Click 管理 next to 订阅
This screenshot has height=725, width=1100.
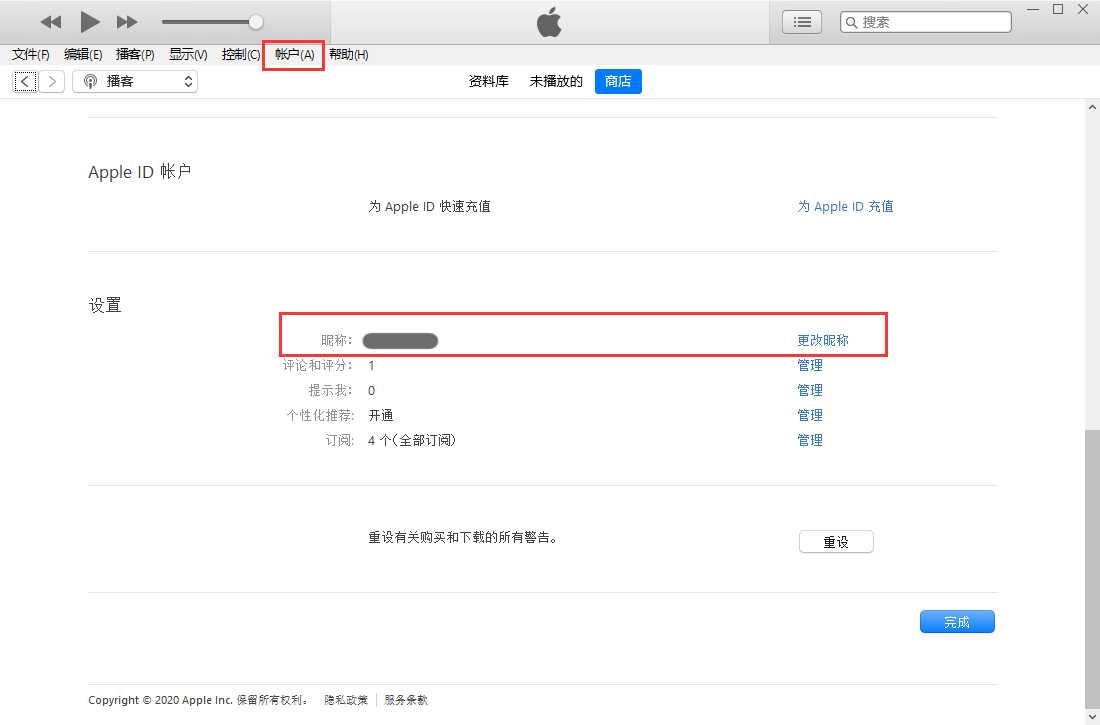pyautogui.click(x=810, y=440)
